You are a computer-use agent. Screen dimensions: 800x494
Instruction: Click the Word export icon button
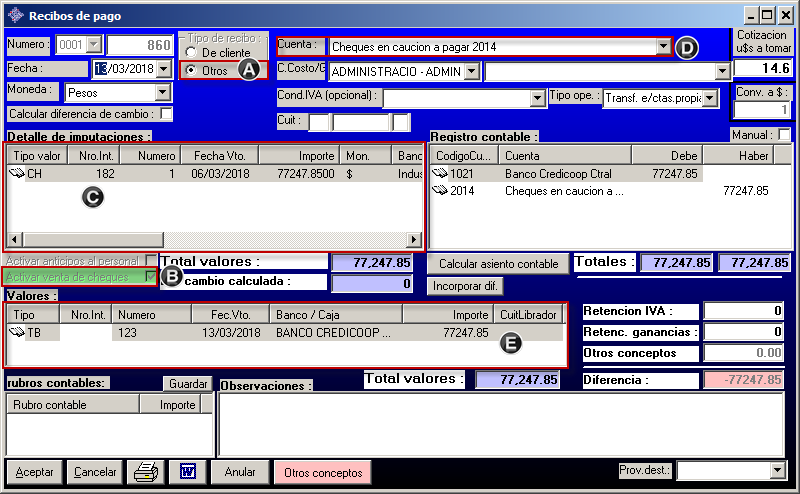click(x=187, y=472)
